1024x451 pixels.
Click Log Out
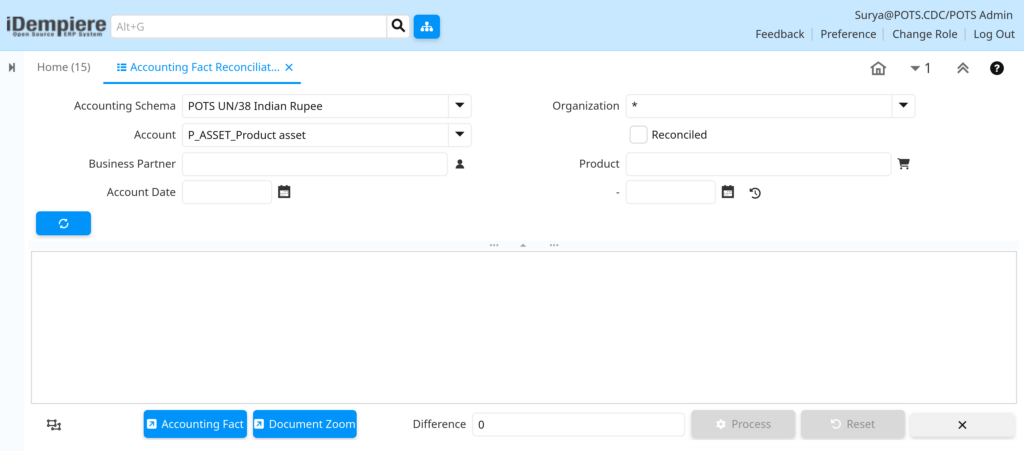coord(994,35)
